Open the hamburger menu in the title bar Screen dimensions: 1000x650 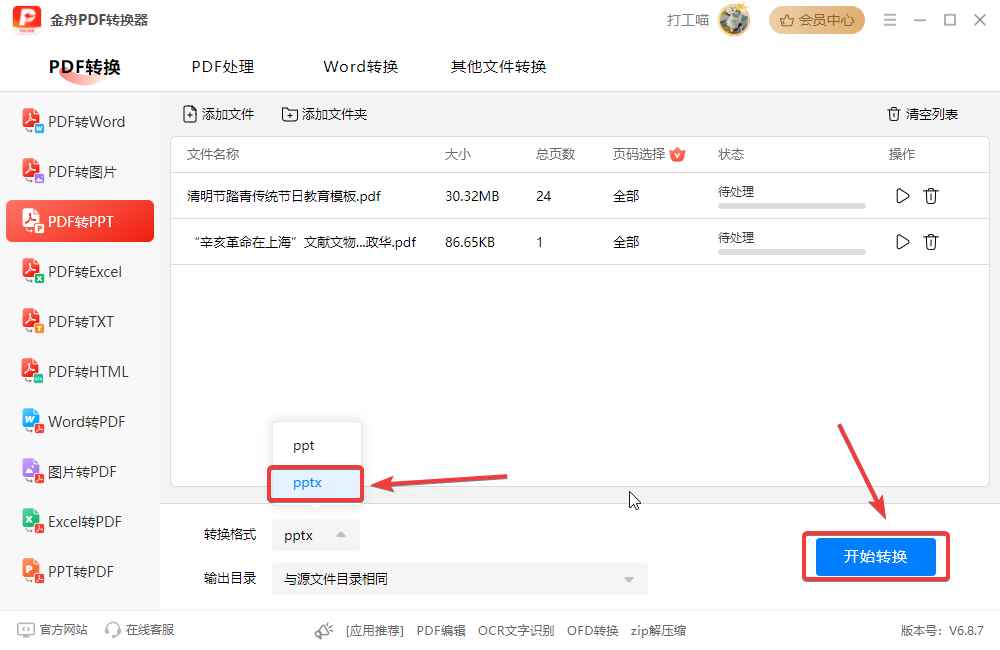[x=890, y=20]
